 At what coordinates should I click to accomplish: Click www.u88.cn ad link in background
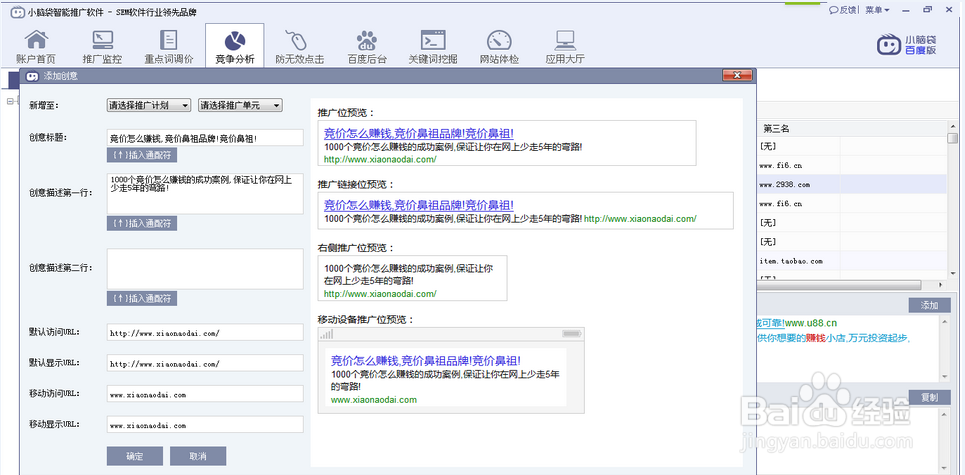click(x=812, y=323)
